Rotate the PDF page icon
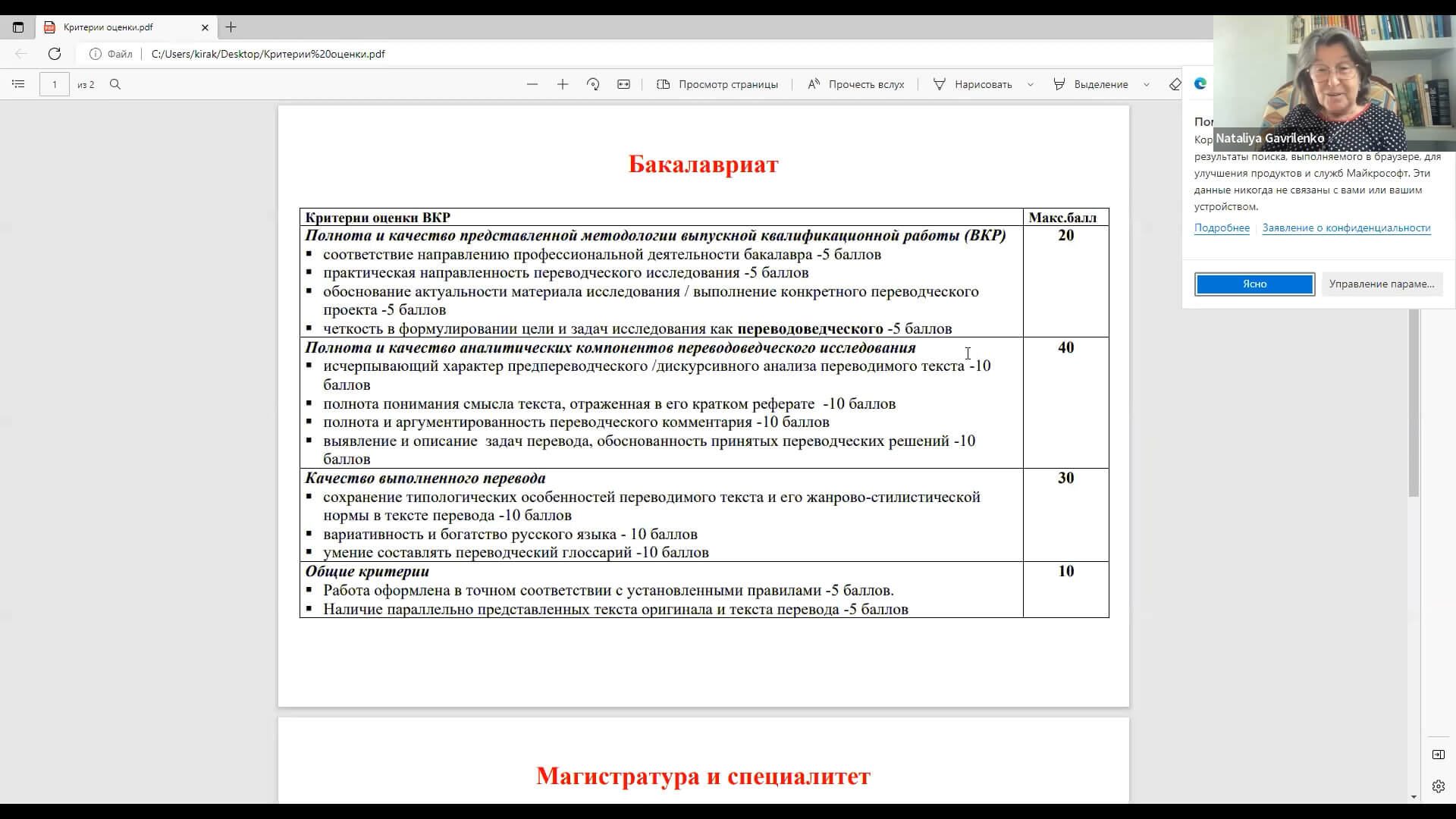This screenshot has height=819, width=1456. pos(593,84)
